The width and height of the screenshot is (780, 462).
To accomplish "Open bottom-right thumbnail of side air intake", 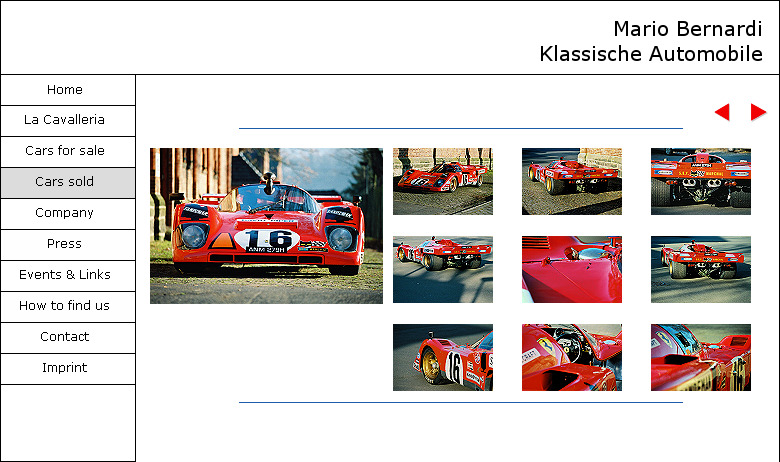I will pos(700,357).
